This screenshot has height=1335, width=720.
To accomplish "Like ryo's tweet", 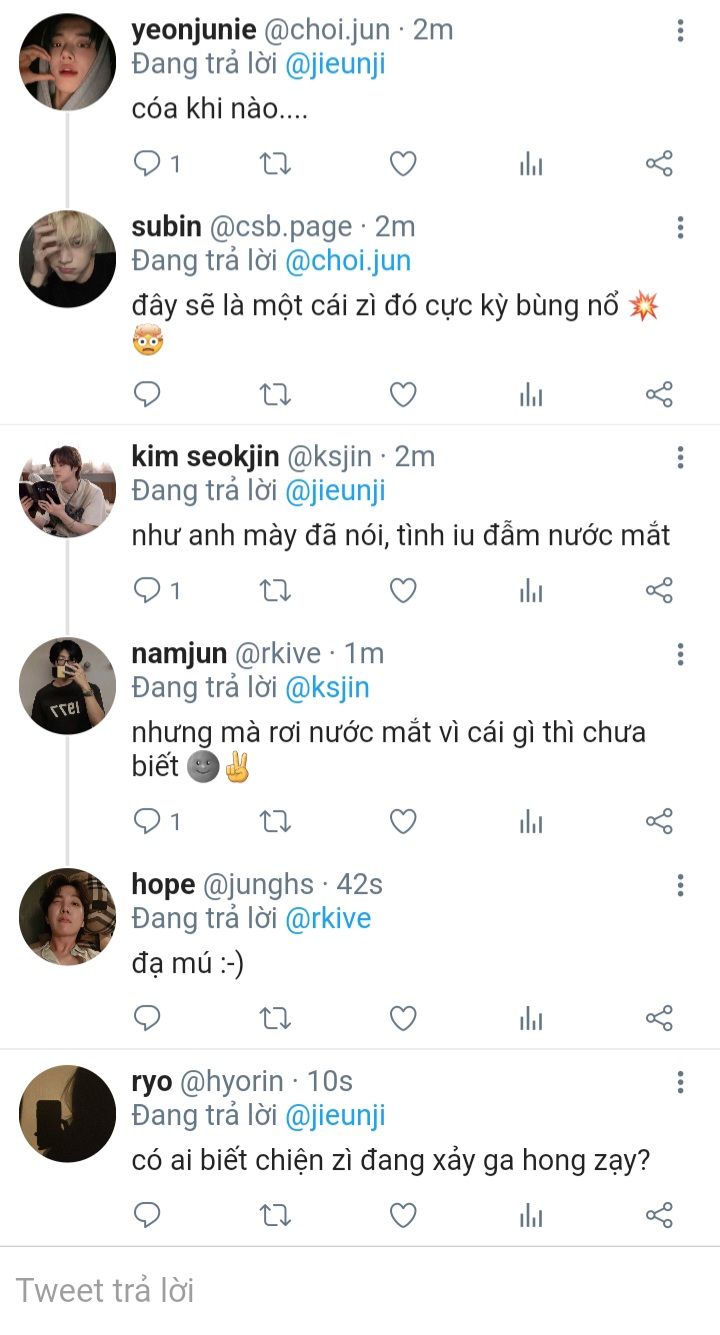I will pos(402,1216).
